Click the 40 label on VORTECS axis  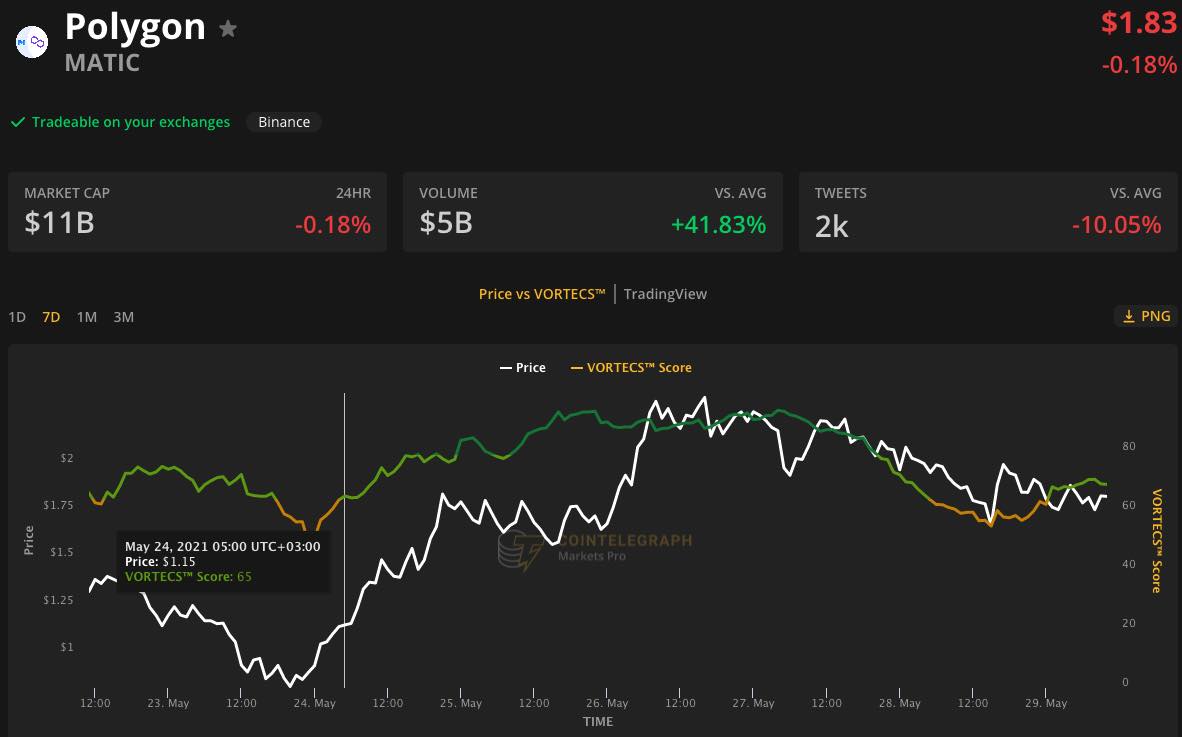[x=1128, y=564]
